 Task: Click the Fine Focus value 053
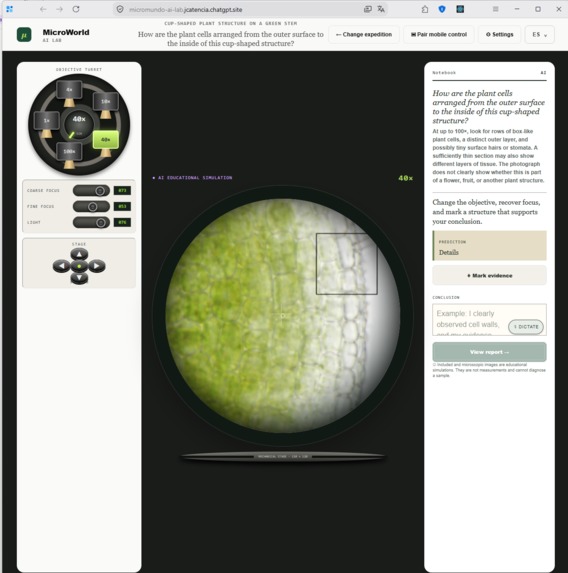(122, 206)
